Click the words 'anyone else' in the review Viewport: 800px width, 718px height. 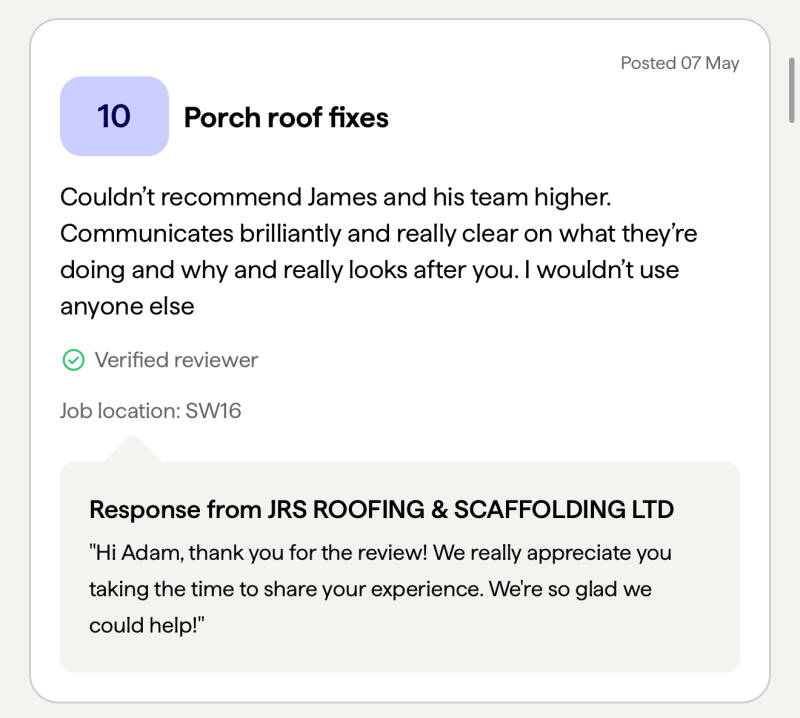(x=127, y=307)
